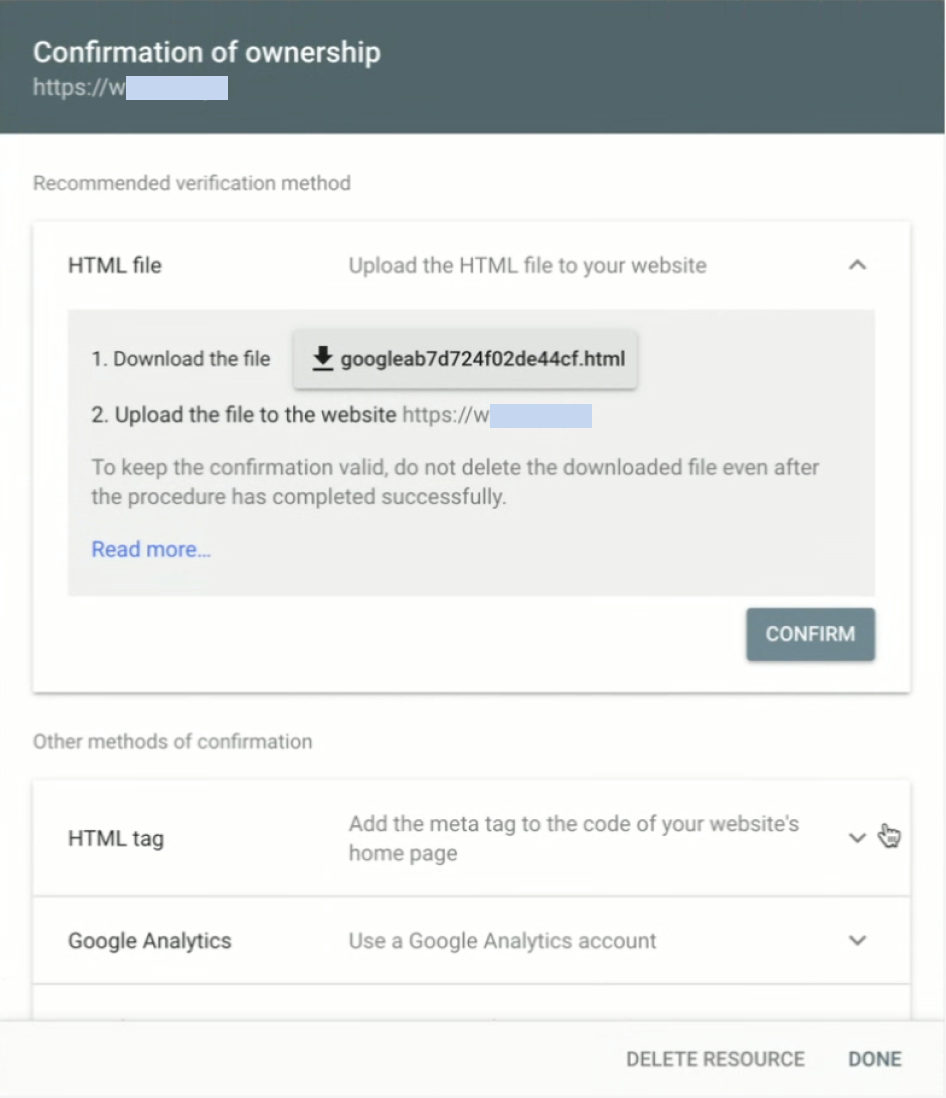The height and width of the screenshot is (1098, 946).
Task: Click the Confirmation of ownership heading
Action: tap(207, 52)
